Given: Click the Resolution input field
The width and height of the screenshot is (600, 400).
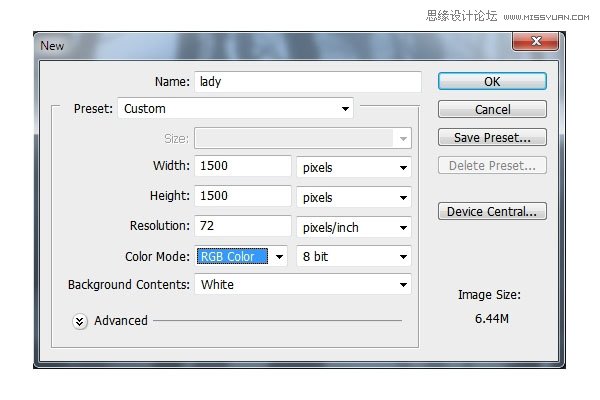Looking at the screenshot, I should pyautogui.click(x=243, y=226).
